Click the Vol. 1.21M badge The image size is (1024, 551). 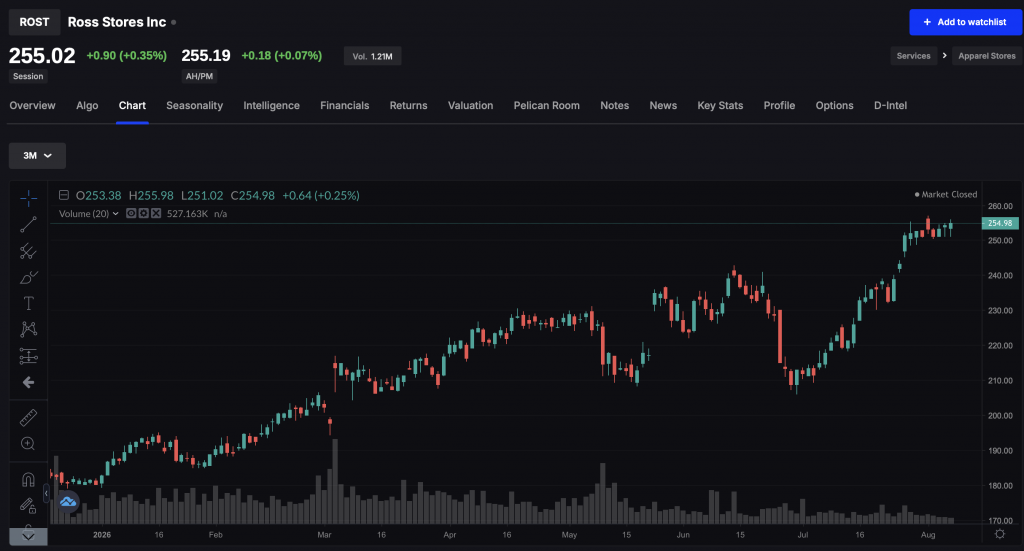pyautogui.click(x=372, y=56)
